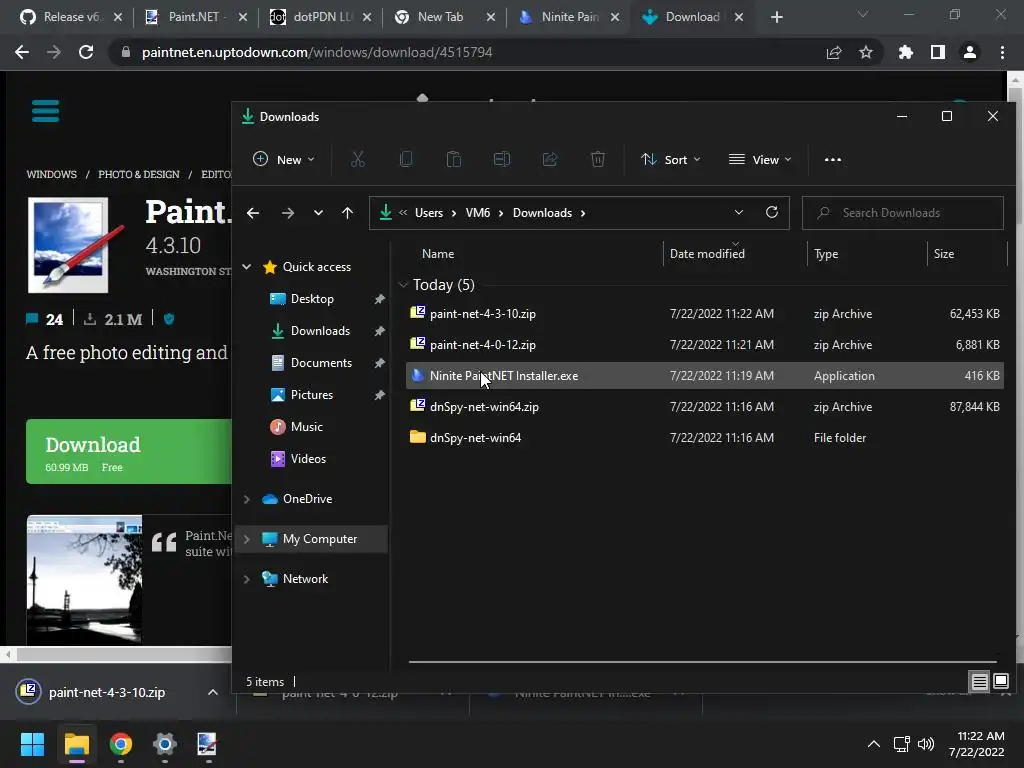Expand the OneDrive tree node

click(x=247, y=499)
